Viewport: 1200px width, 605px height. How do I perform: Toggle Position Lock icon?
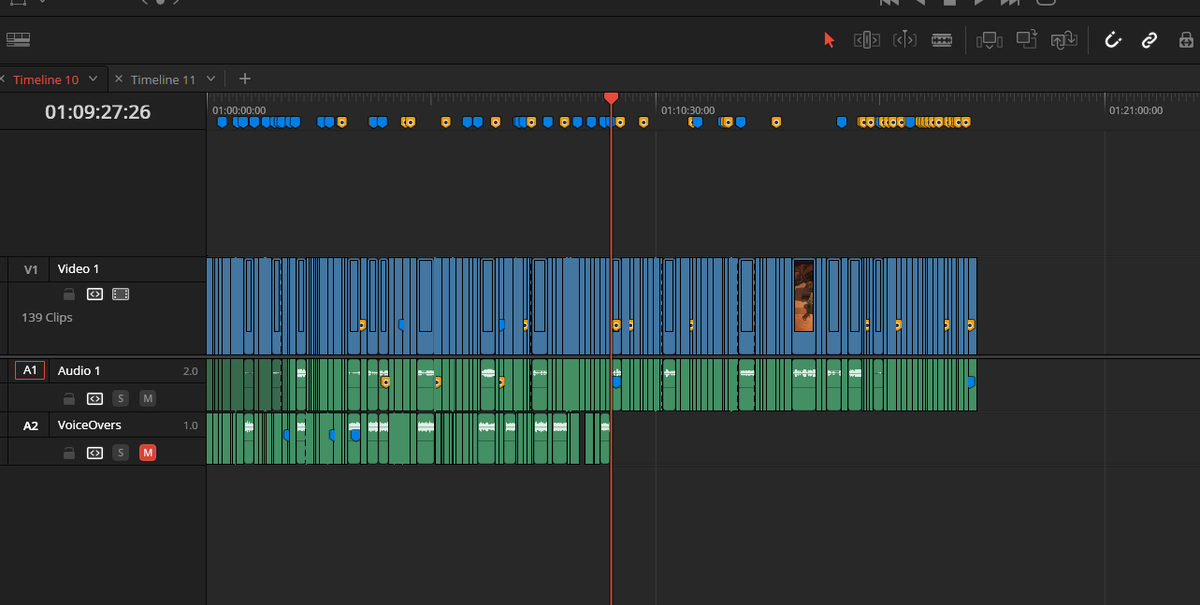(x=1186, y=40)
